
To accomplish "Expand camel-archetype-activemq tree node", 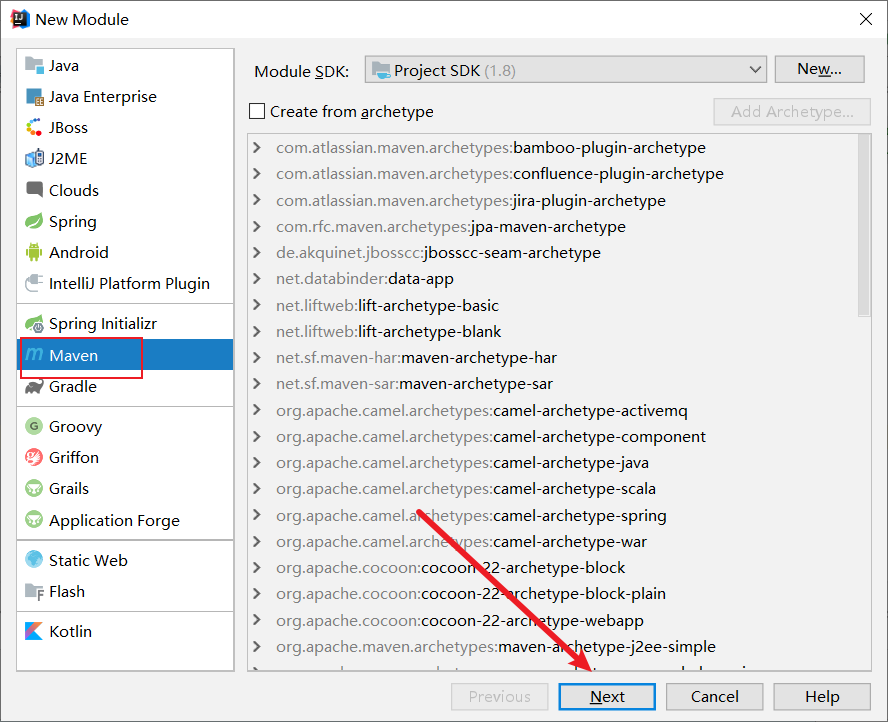I will (257, 411).
